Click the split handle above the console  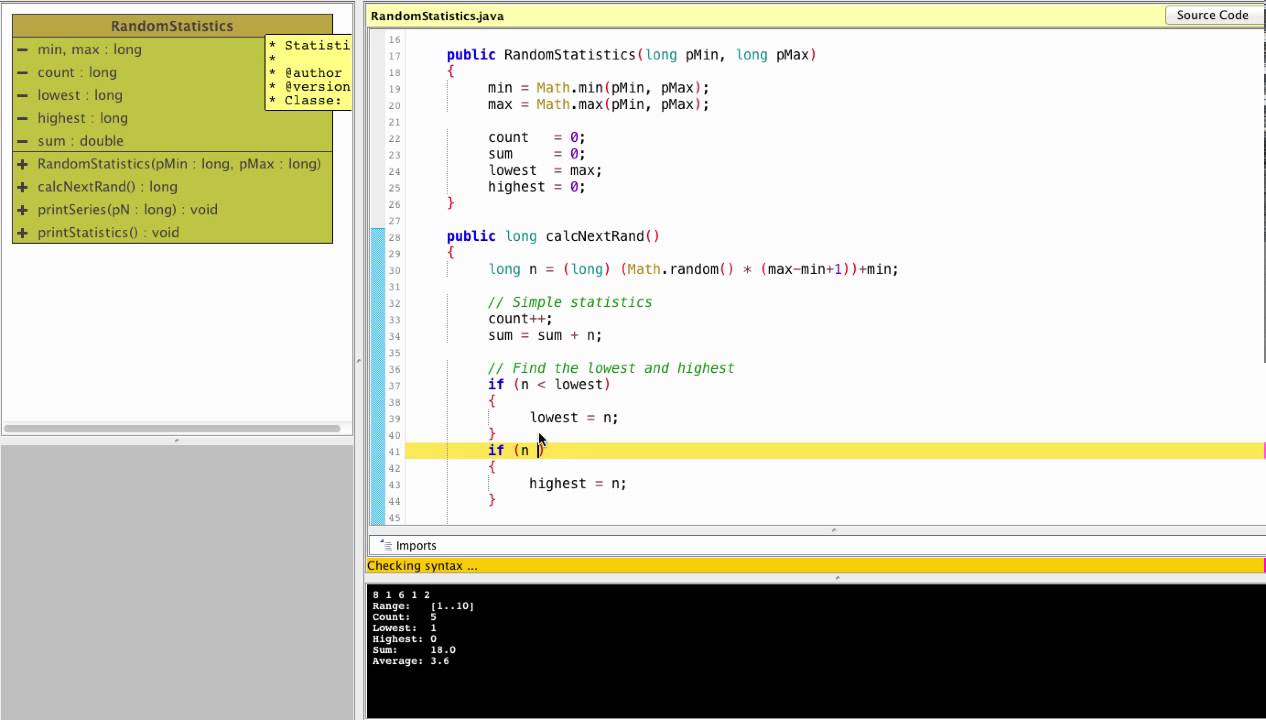click(836, 578)
